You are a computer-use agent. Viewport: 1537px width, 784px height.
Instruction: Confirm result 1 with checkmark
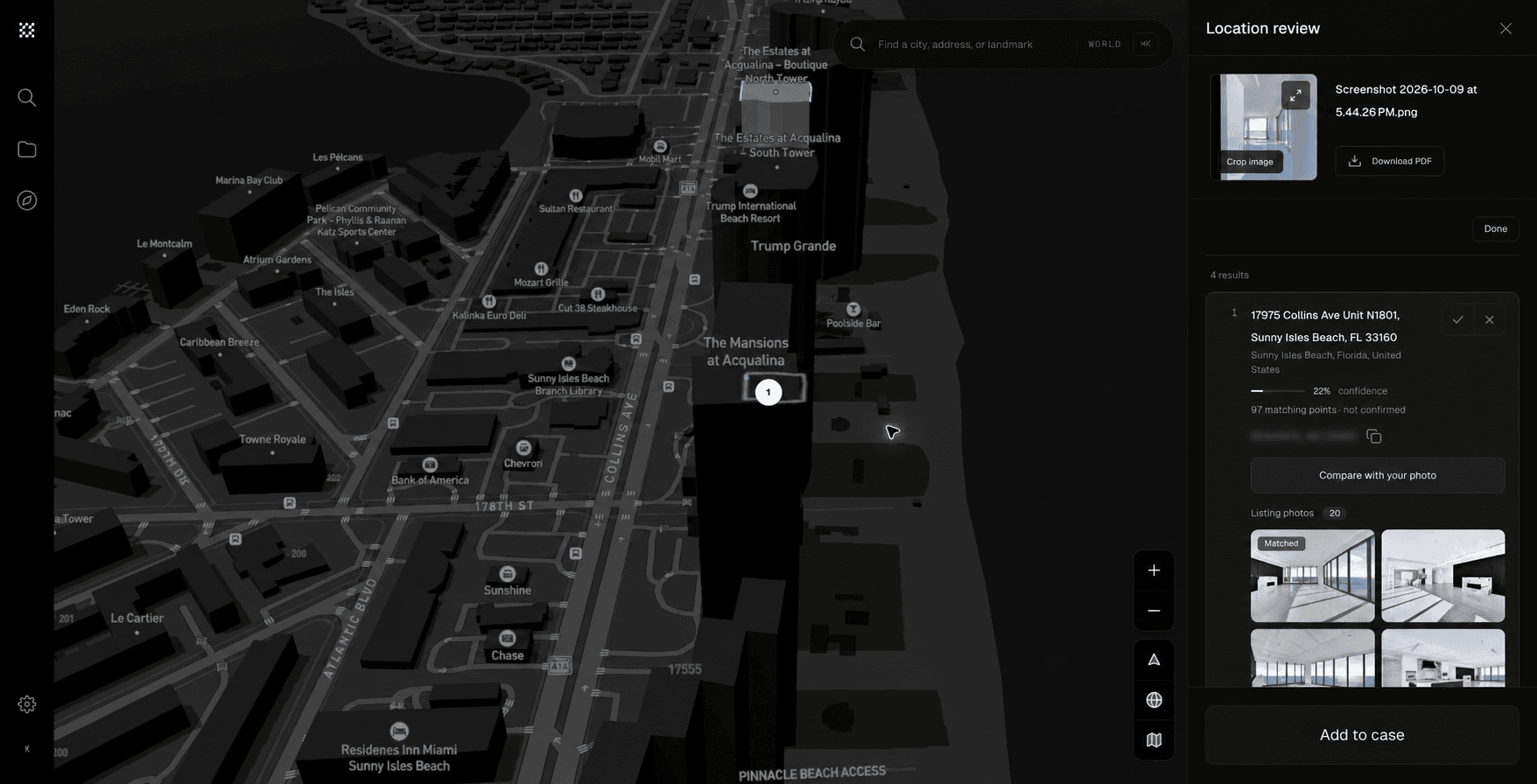[x=1457, y=319]
